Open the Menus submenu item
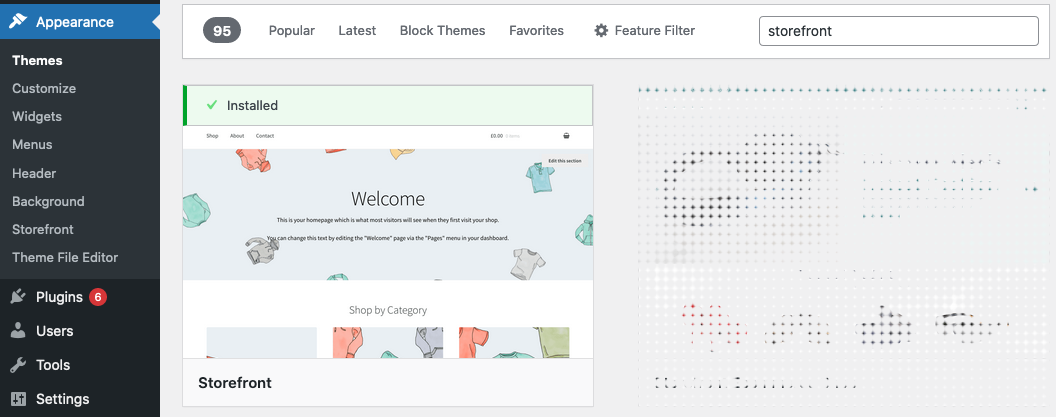This screenshot has width=1056, height=417. (32, 145)
